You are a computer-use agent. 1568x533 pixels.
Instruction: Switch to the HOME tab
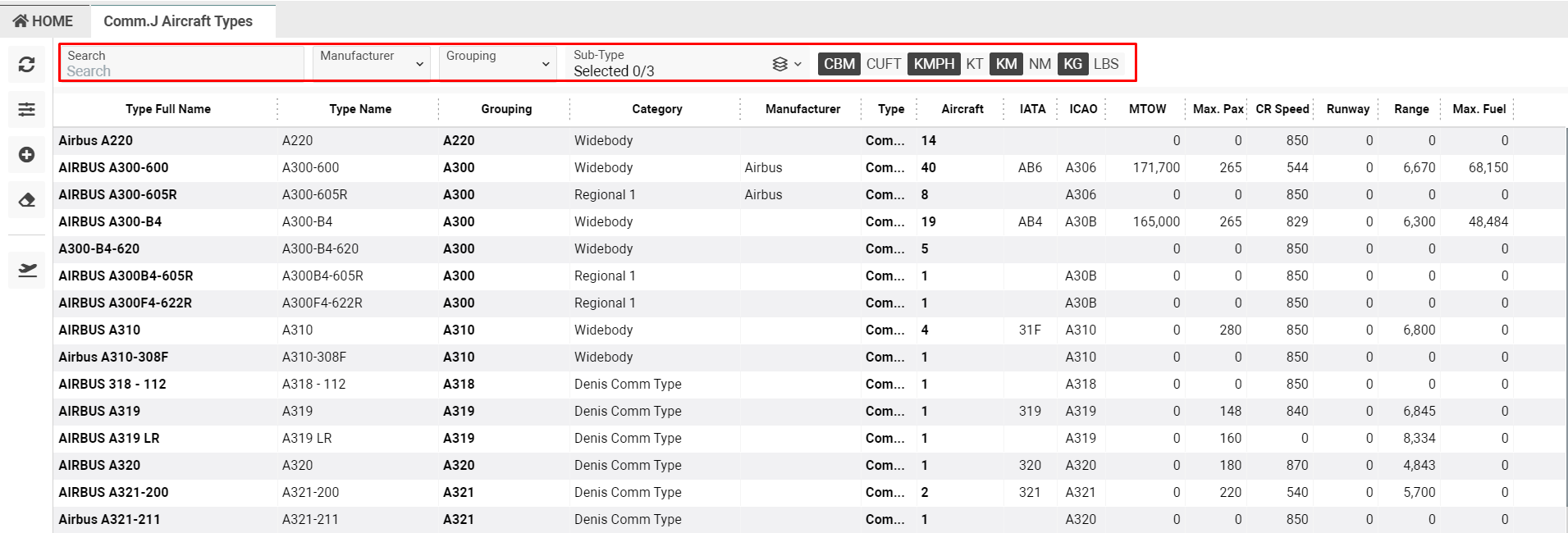[43, 21]
